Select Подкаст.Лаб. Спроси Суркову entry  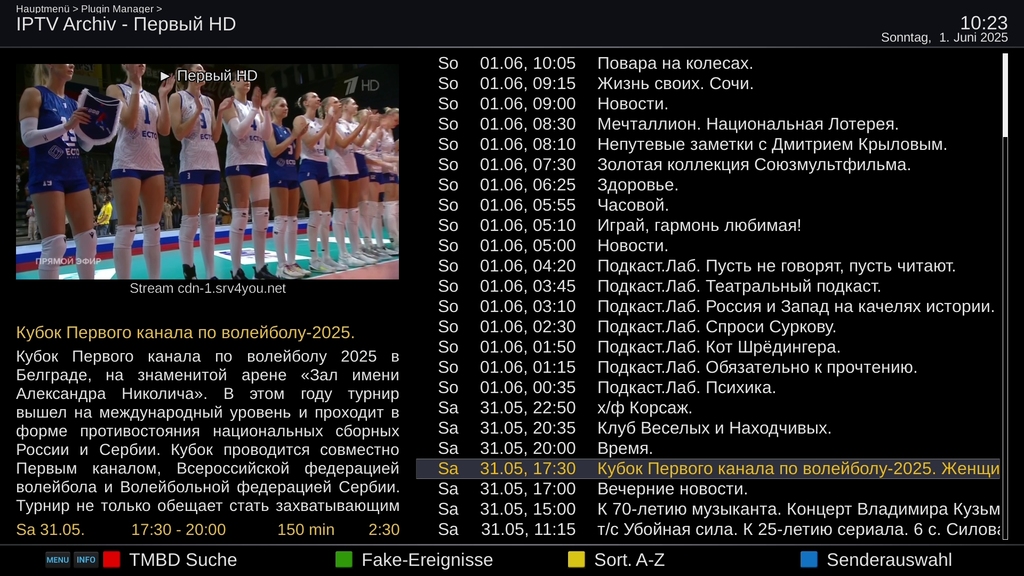[708, 327]
